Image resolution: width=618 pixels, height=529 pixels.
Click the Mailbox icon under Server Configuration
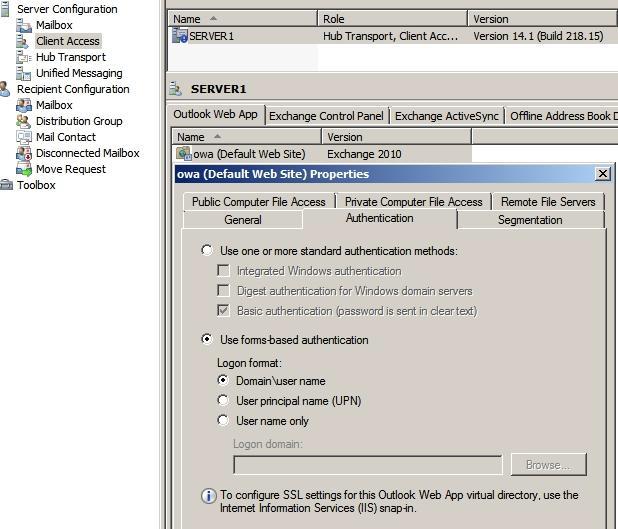(x=24, y=25)
